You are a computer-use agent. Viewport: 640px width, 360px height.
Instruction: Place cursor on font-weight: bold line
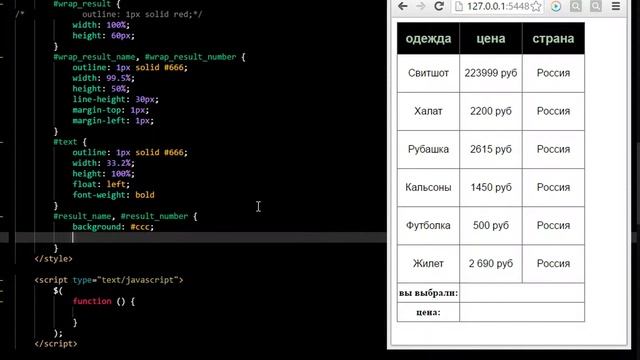(113, 195)
